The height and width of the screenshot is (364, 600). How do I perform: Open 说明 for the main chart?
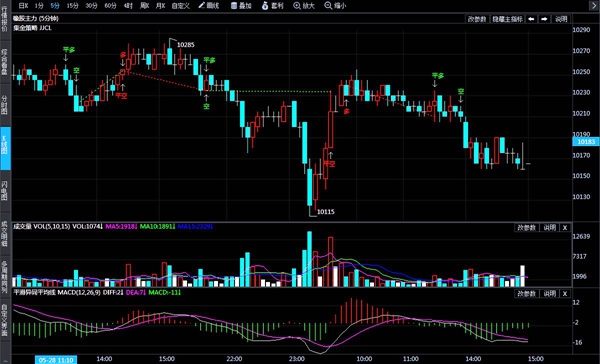coord(561,19)
